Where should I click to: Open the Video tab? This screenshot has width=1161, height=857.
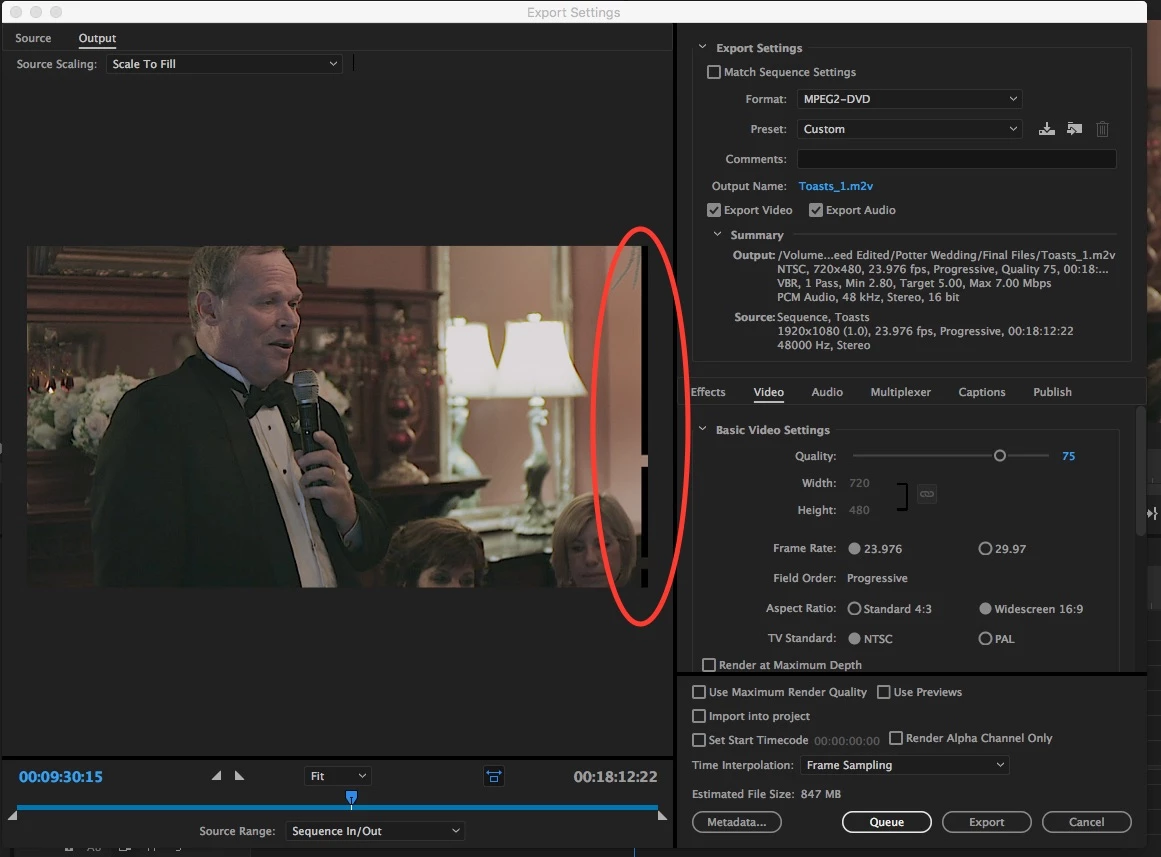pos(769,392)
